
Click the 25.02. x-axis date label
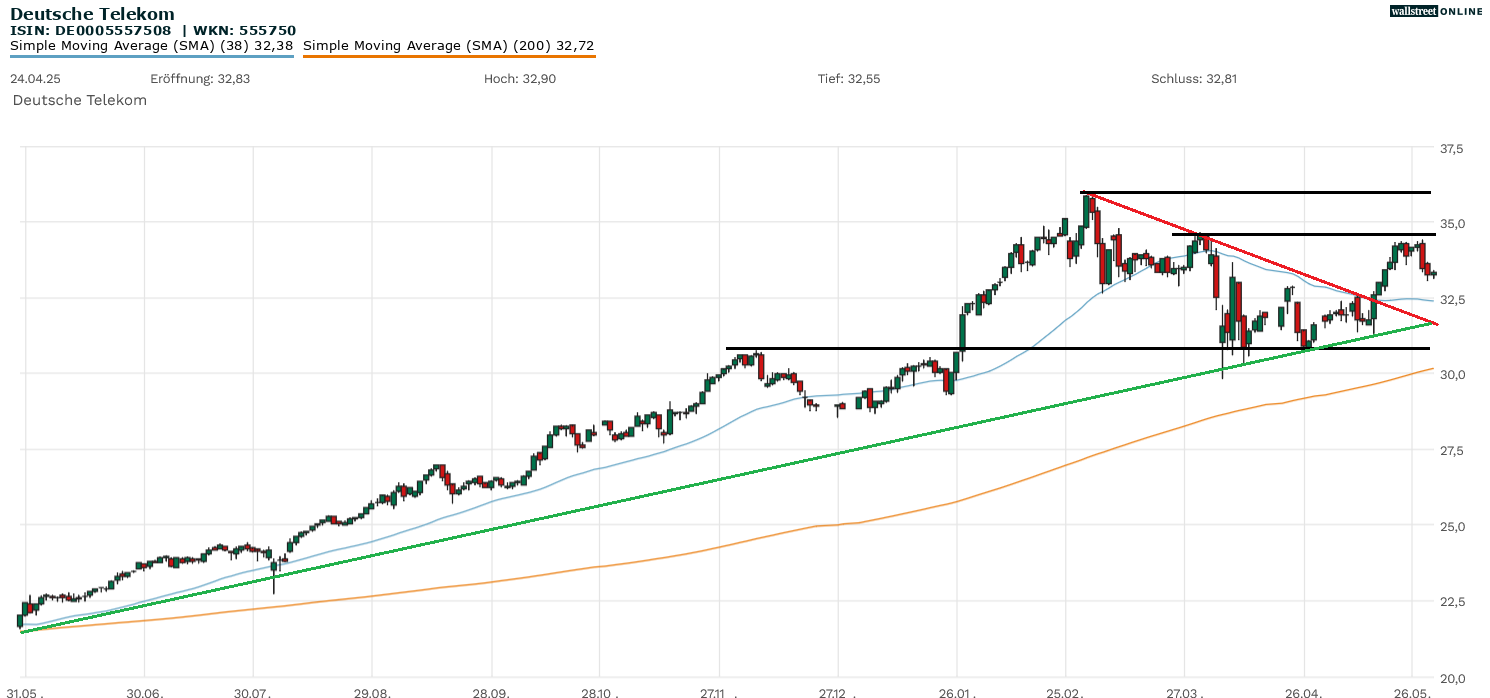(x=1066, y=691)
